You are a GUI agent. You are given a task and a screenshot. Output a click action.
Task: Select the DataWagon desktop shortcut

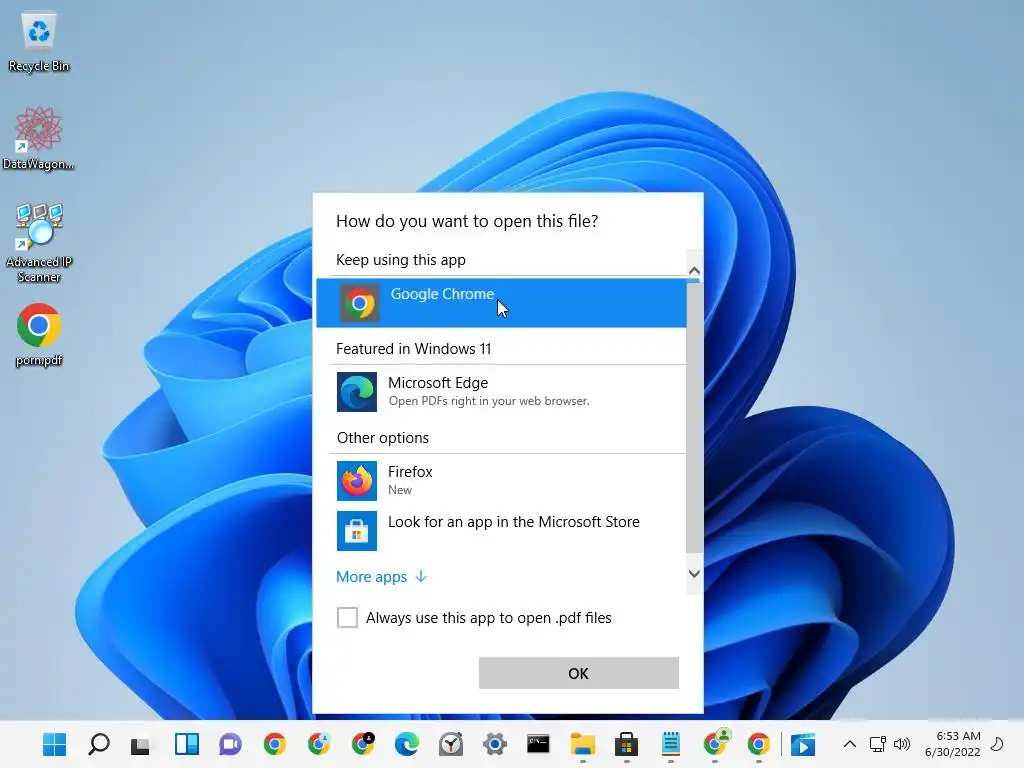[39, 138]
